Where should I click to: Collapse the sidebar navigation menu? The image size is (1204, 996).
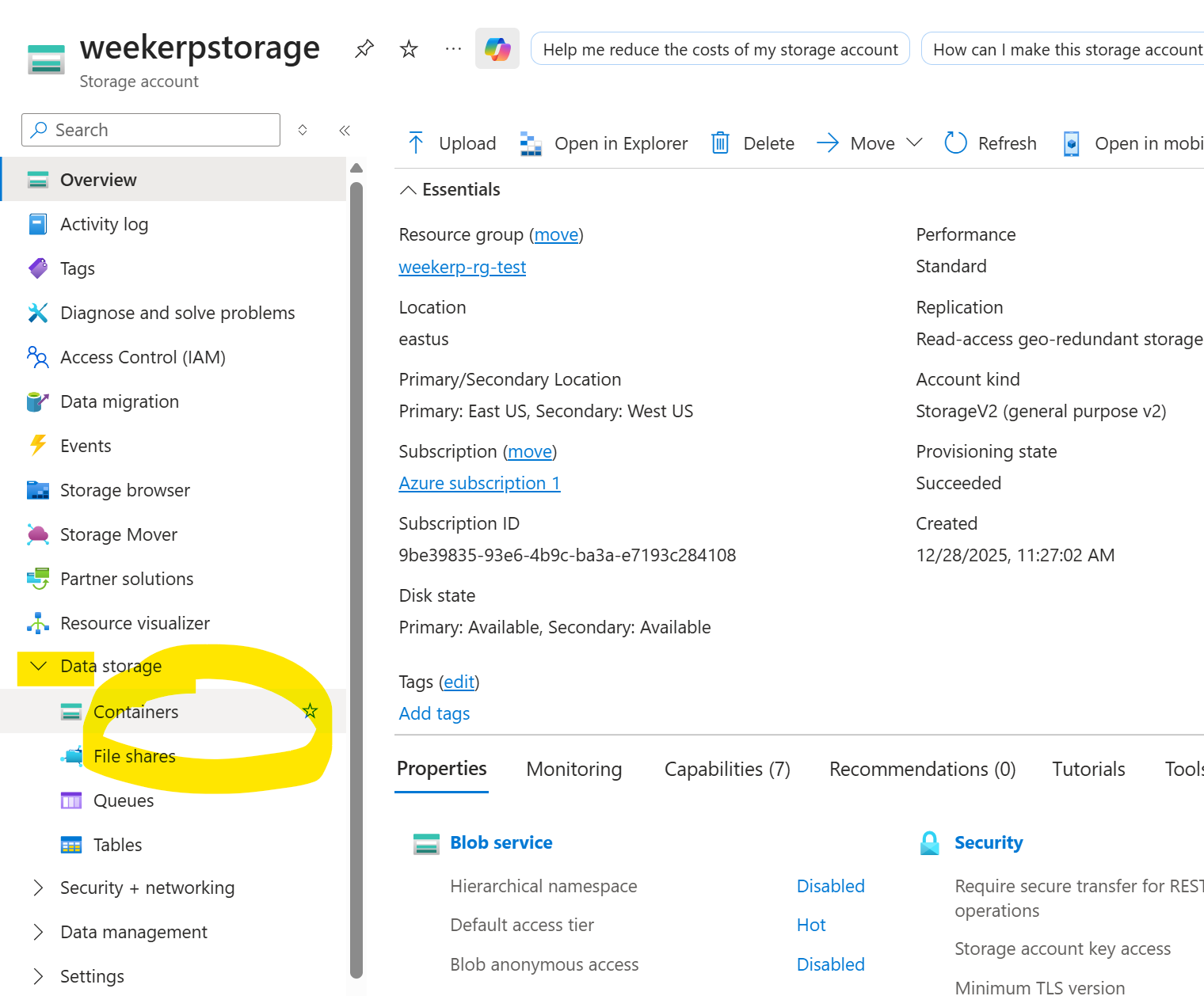pyautogui.click(x=345, y=131)
